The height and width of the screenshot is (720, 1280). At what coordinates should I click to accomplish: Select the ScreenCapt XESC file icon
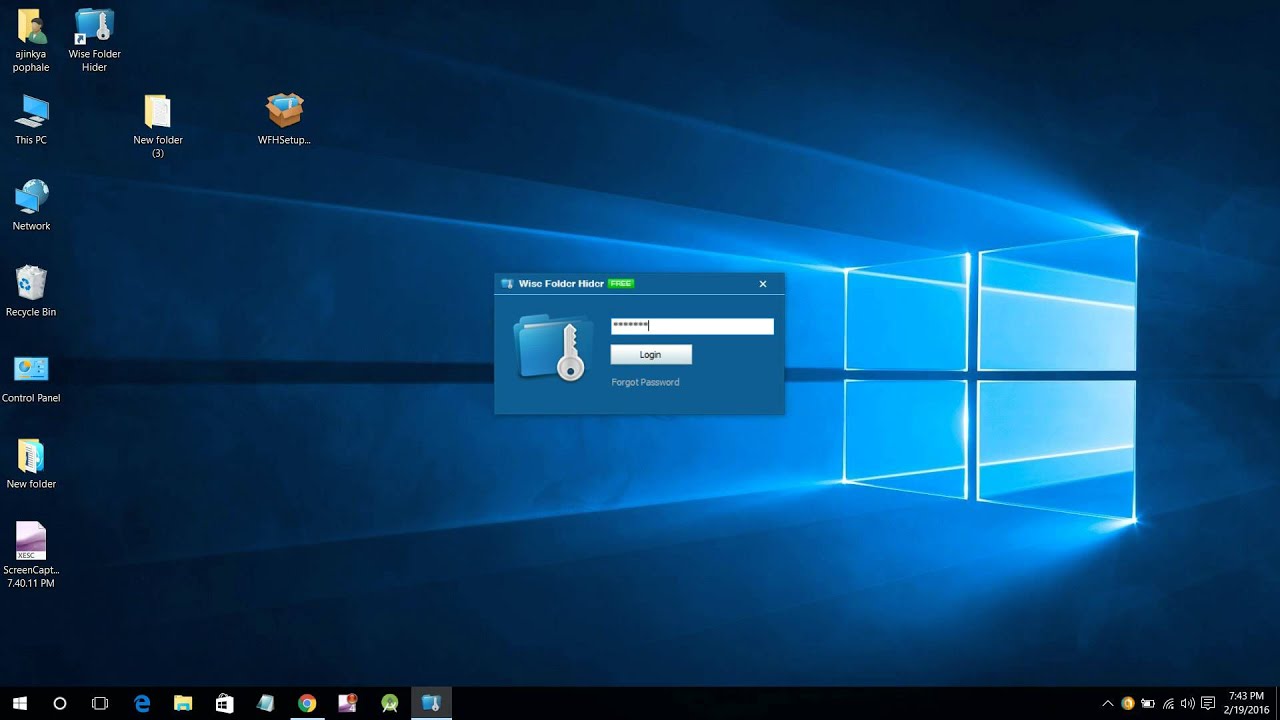[x=31, y=555]
